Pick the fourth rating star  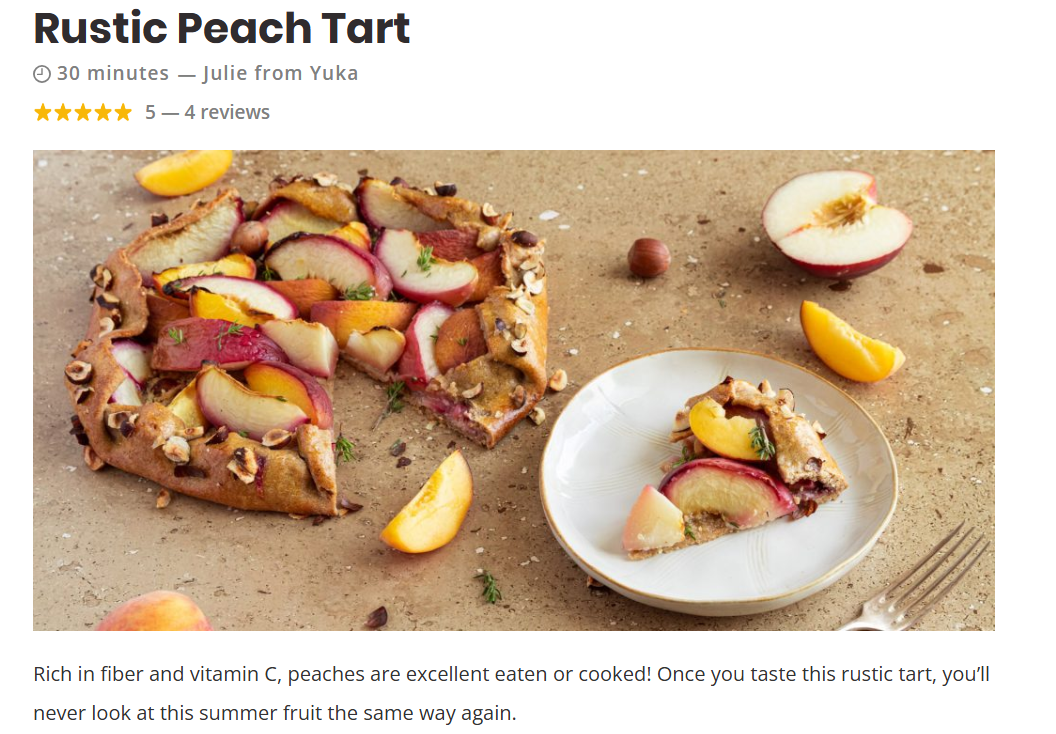coord(103,112)
